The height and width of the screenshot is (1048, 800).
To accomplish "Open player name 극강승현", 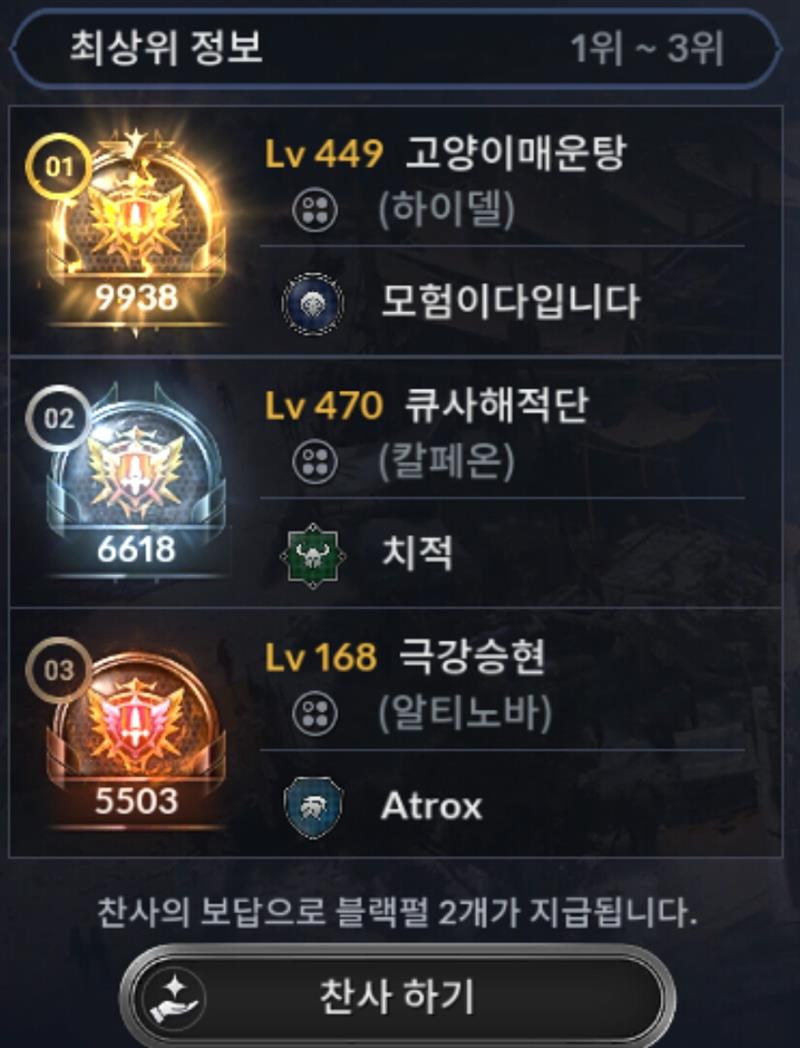I will (x=472, y=657).
